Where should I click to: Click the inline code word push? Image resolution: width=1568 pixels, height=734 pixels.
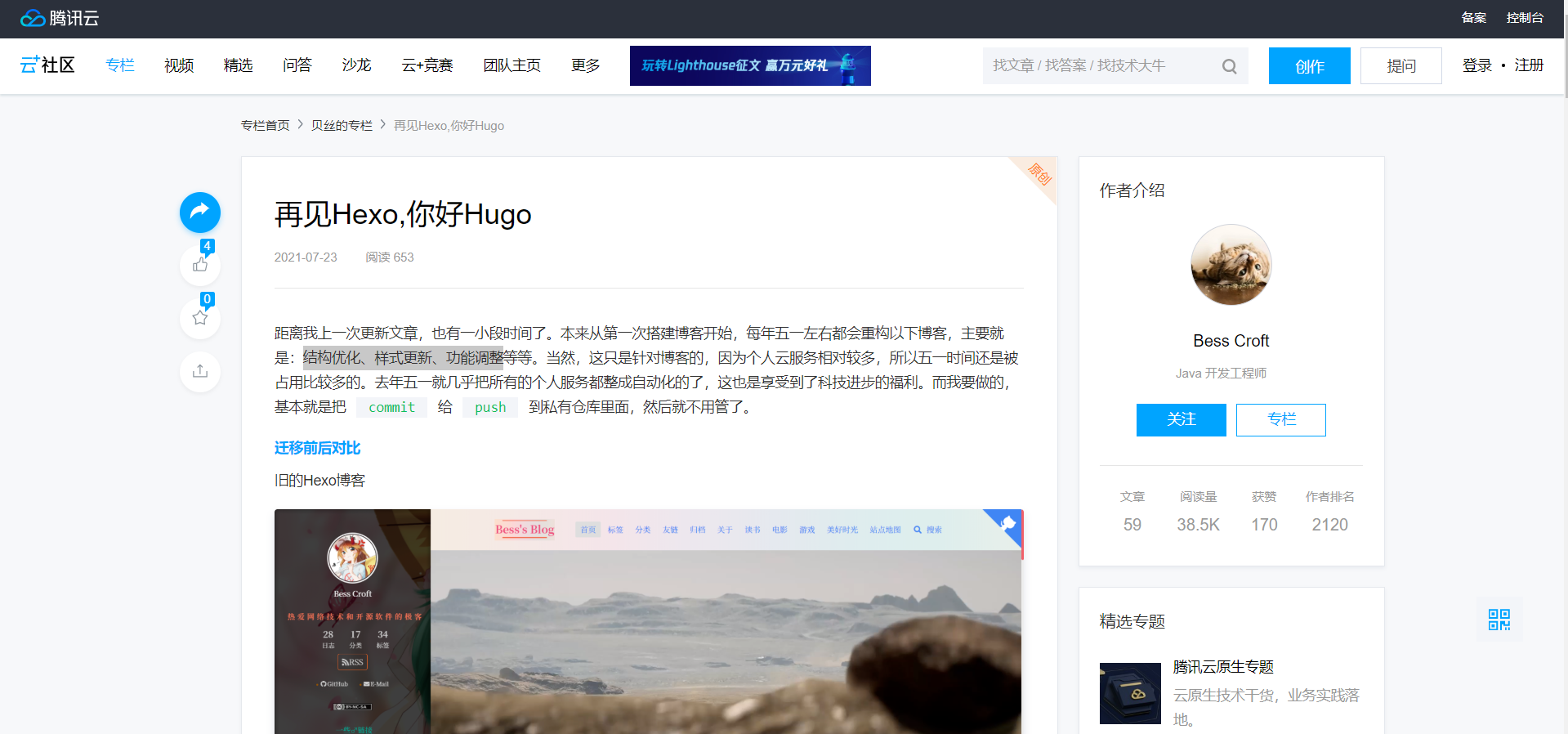click(x=490, y=407)
